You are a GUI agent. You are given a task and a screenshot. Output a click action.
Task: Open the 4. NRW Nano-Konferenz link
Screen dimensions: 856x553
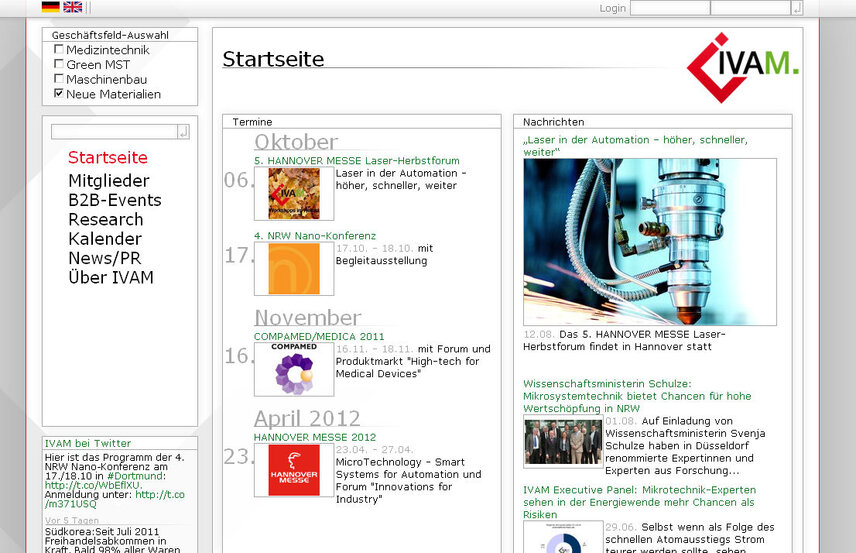(314, 236)
